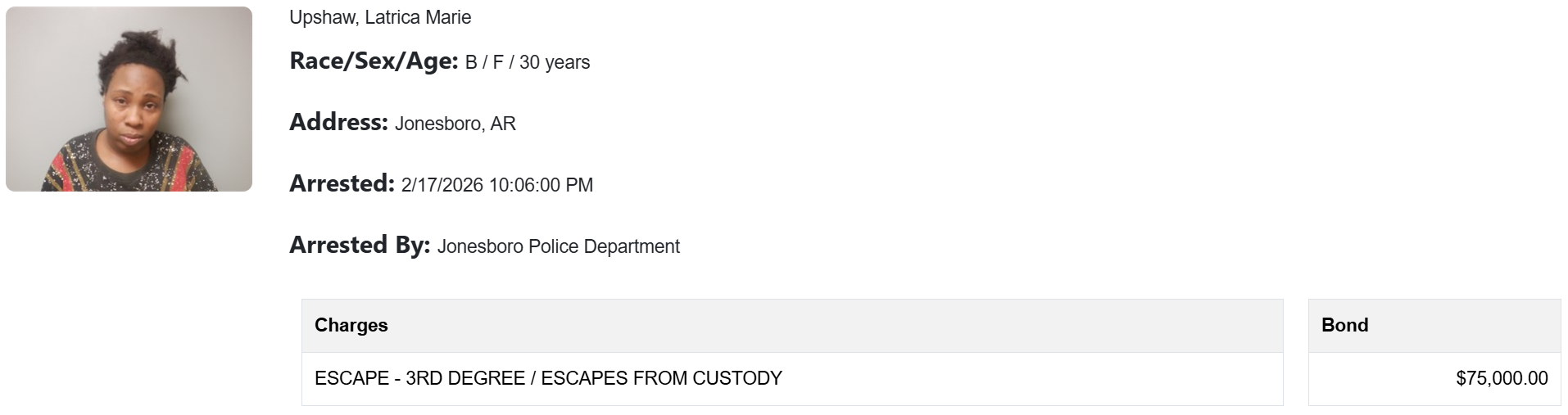Click the Arrested label
1568x415 pixels.
[342, 184]
